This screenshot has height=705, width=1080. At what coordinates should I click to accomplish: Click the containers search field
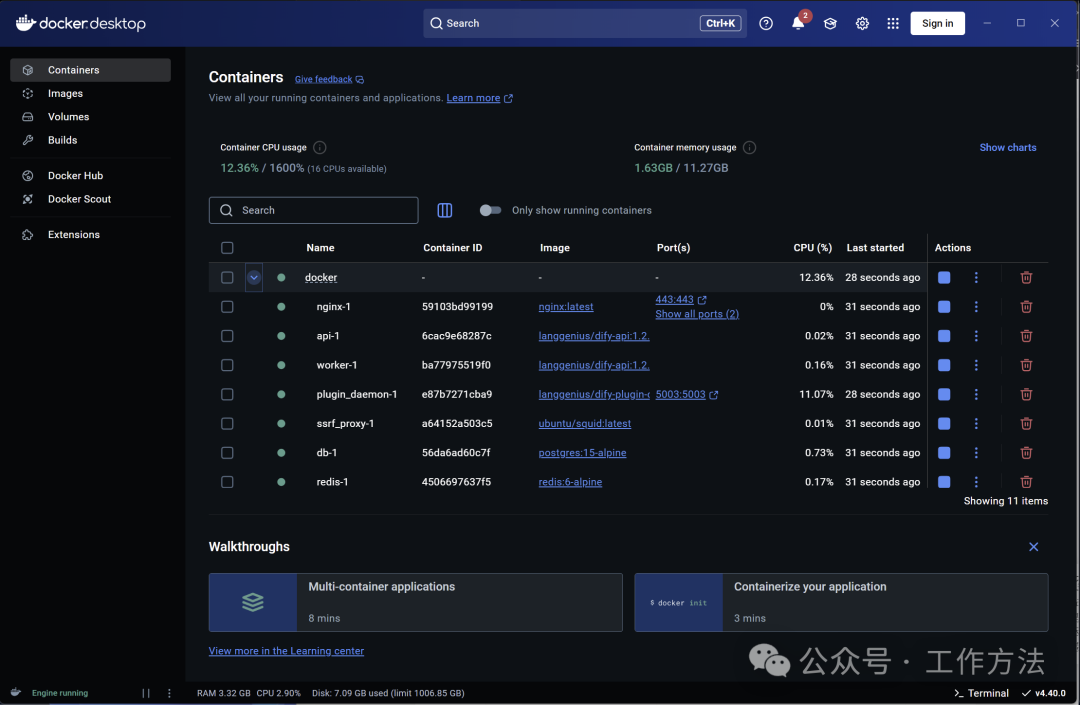pos(313,211)
